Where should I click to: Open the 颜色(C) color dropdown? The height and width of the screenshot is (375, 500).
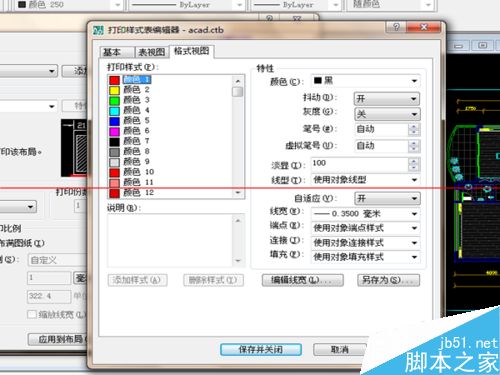366,81
